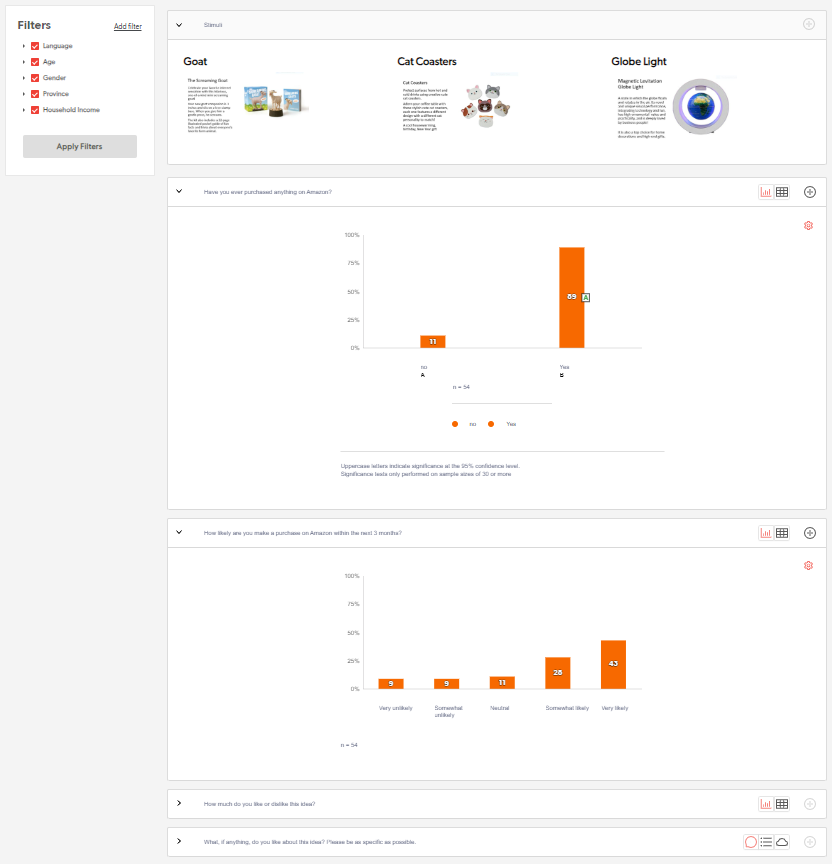Click bar chart icon for Amazon purchase question
This screenshot has width=832, height=864.
coord(766,192)
